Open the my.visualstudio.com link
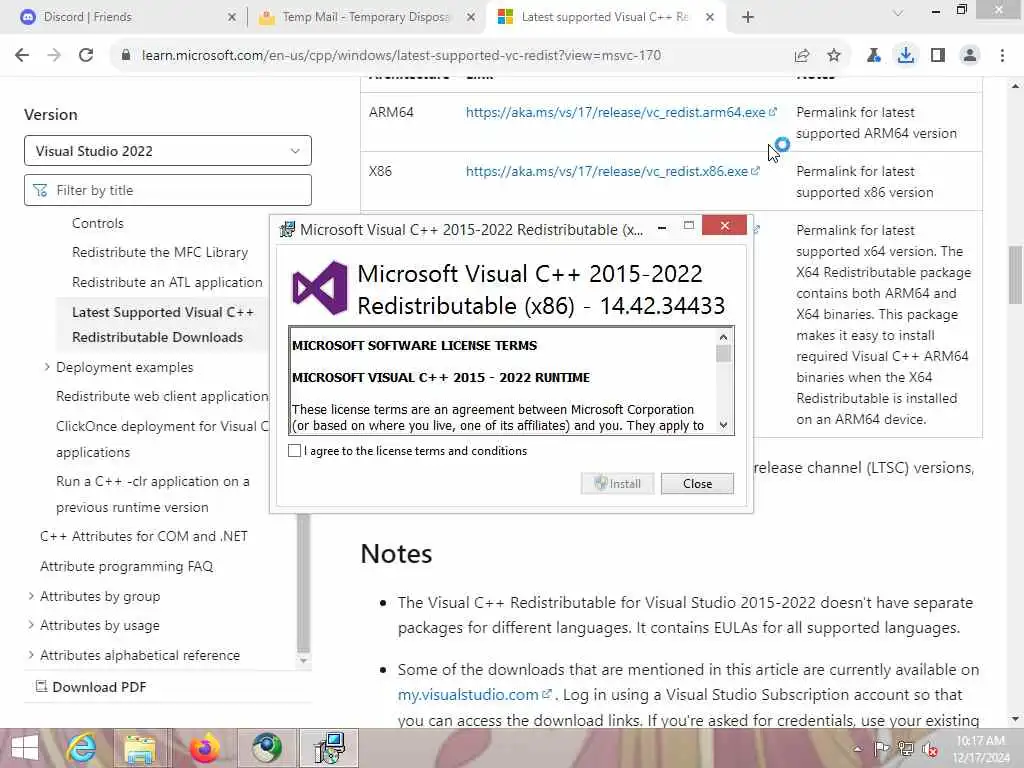1024x768 pixels. pos(475,694)
